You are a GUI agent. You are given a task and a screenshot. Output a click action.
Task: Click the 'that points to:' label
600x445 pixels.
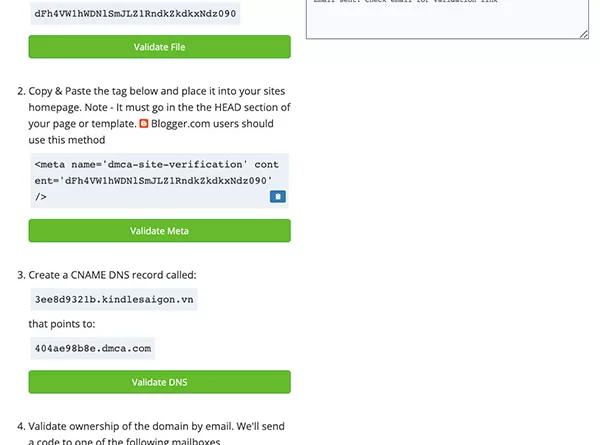coord(62,324)
